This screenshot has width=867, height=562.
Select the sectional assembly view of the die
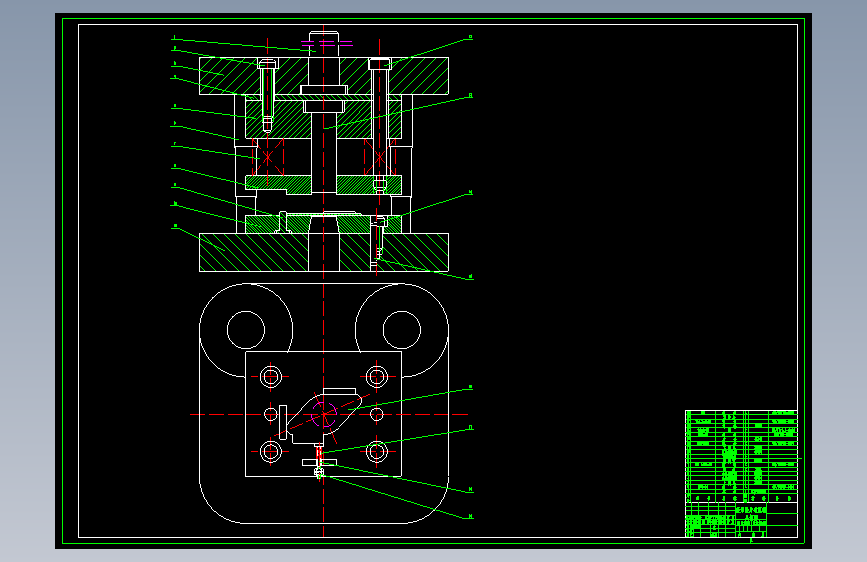(x=323, y=152)
